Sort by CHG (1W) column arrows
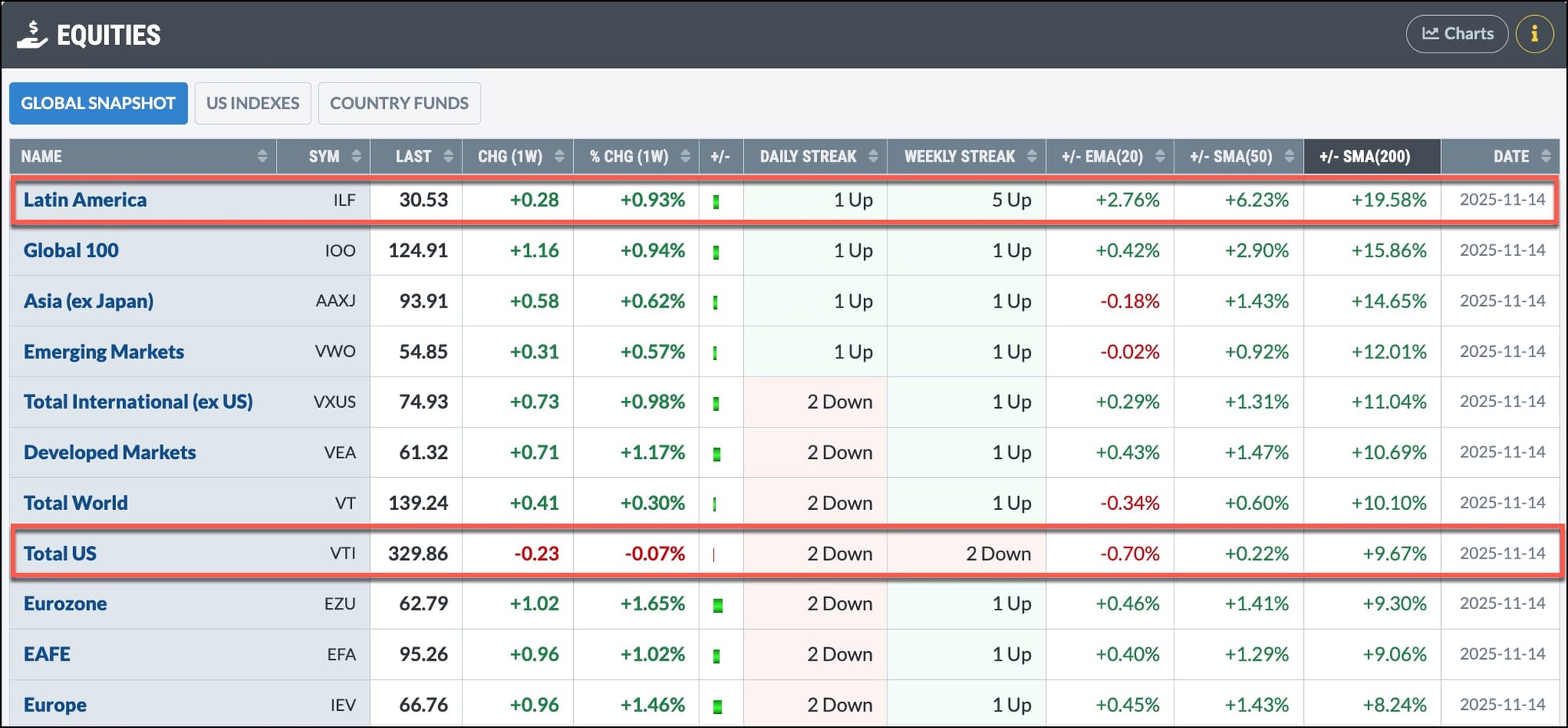This screenshot has width=1568, height=728. 559,156
